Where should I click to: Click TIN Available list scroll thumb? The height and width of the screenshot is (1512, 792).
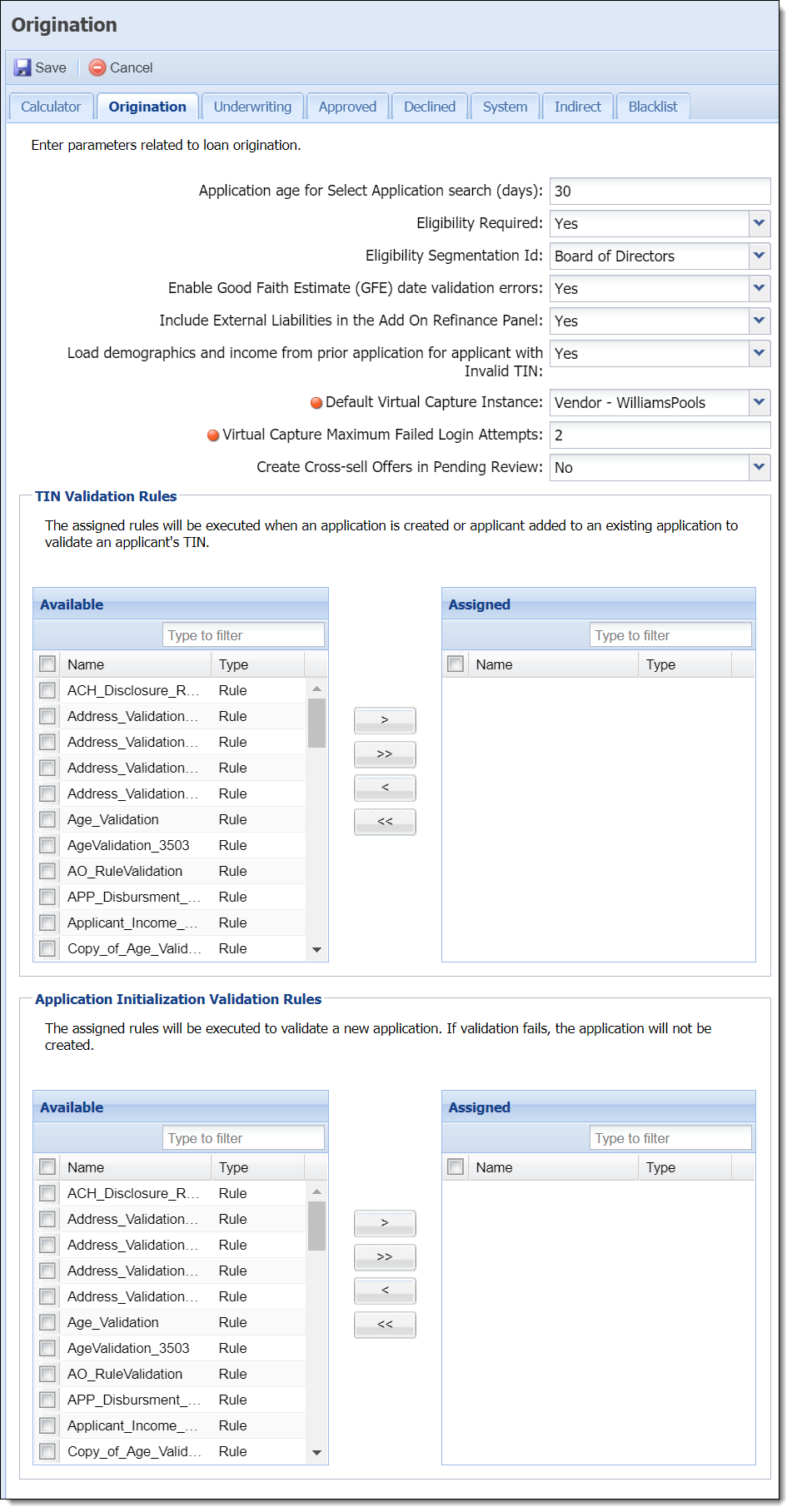[316, 723]
